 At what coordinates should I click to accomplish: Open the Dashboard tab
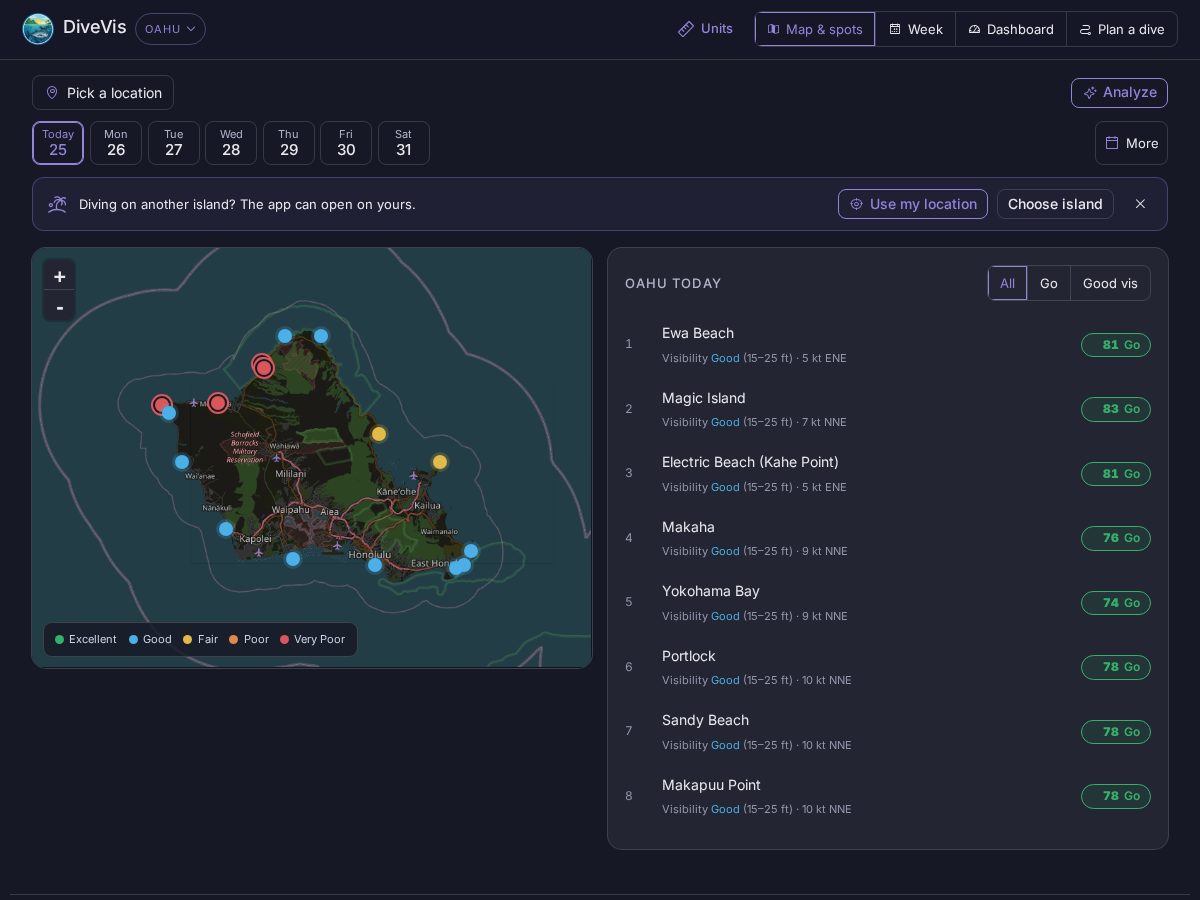[1010, 29]
